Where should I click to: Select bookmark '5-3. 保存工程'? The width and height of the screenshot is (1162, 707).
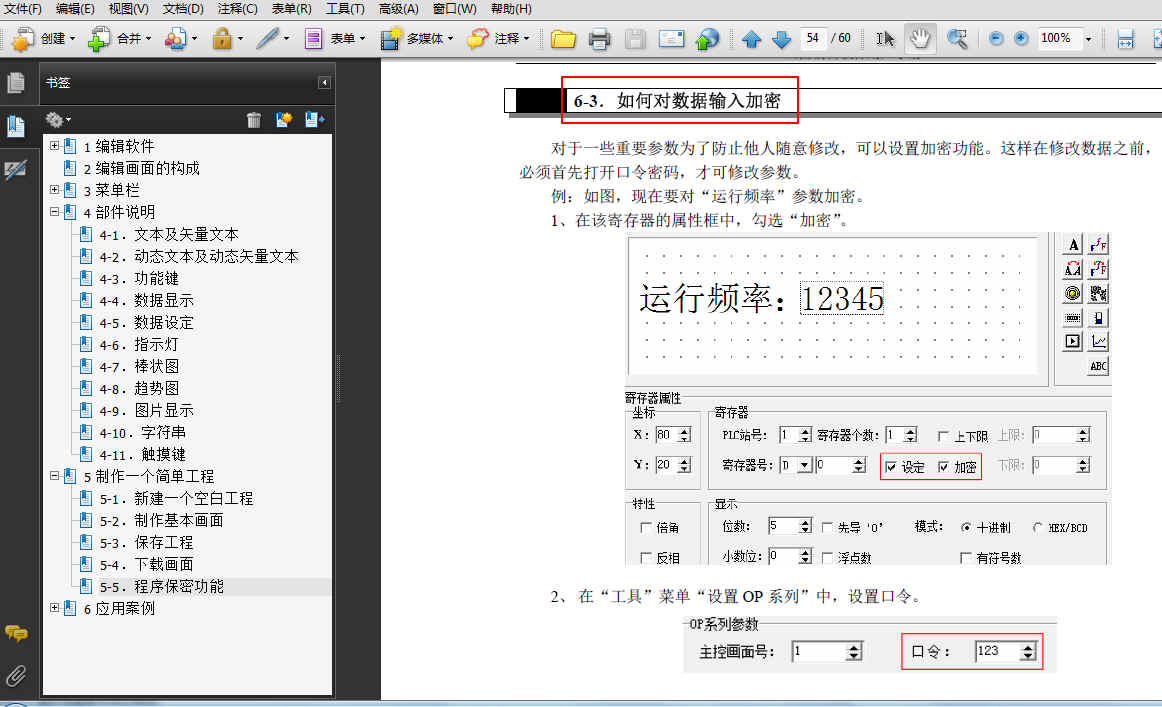click(146, 542)
